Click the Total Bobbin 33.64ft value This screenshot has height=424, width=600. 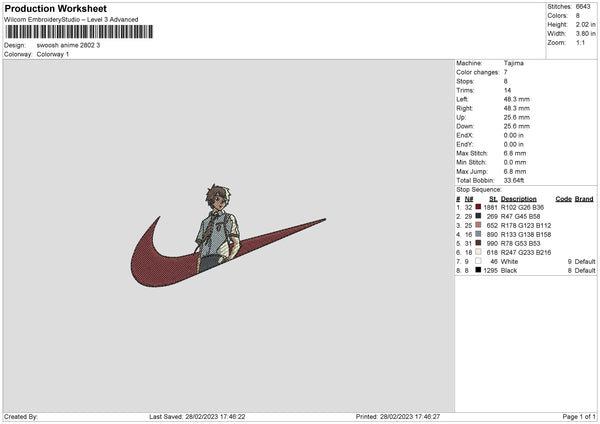click(514, 180)
